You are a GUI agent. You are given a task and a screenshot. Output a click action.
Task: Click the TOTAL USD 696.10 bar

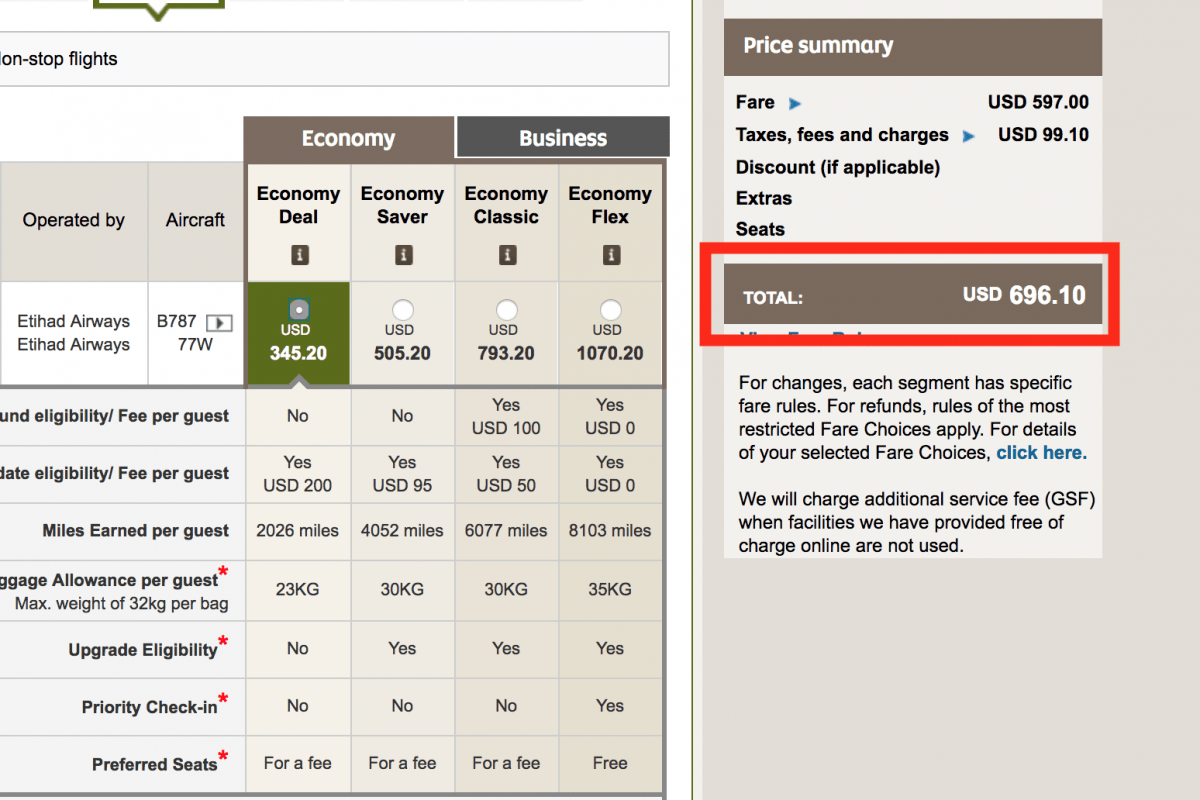pos(913,295)
